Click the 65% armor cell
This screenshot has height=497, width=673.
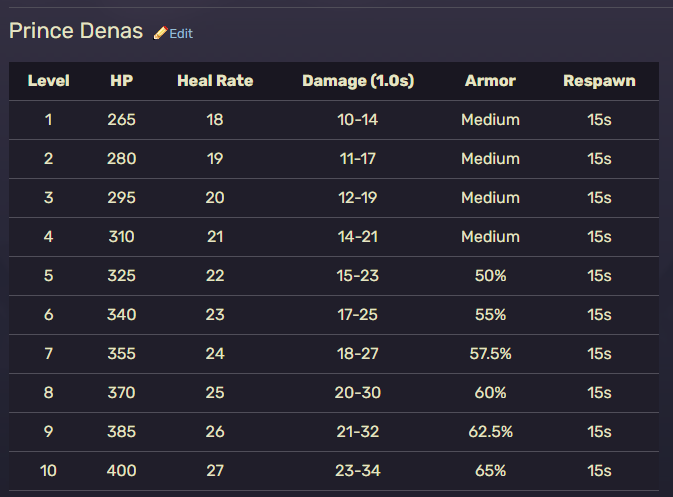pyautogui.click(x=490, y=471)
